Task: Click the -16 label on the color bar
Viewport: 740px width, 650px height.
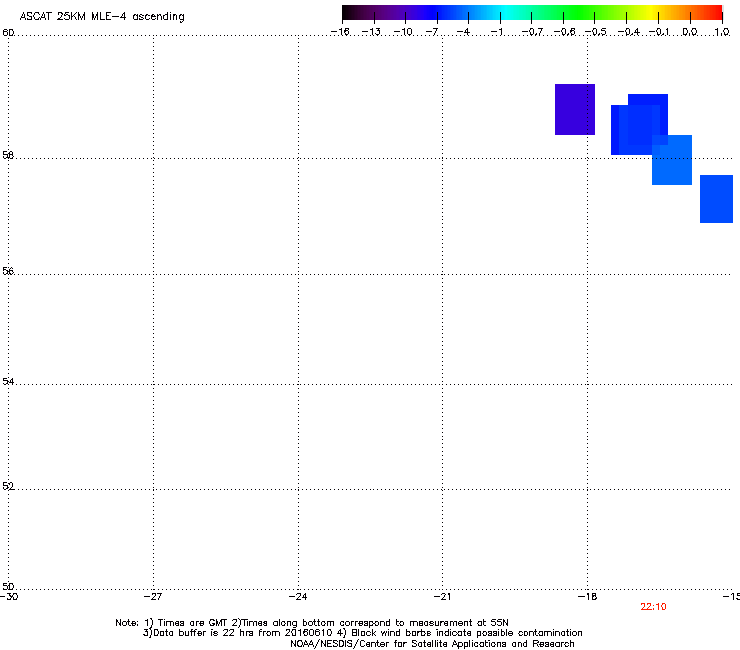Action: point(340,32)
